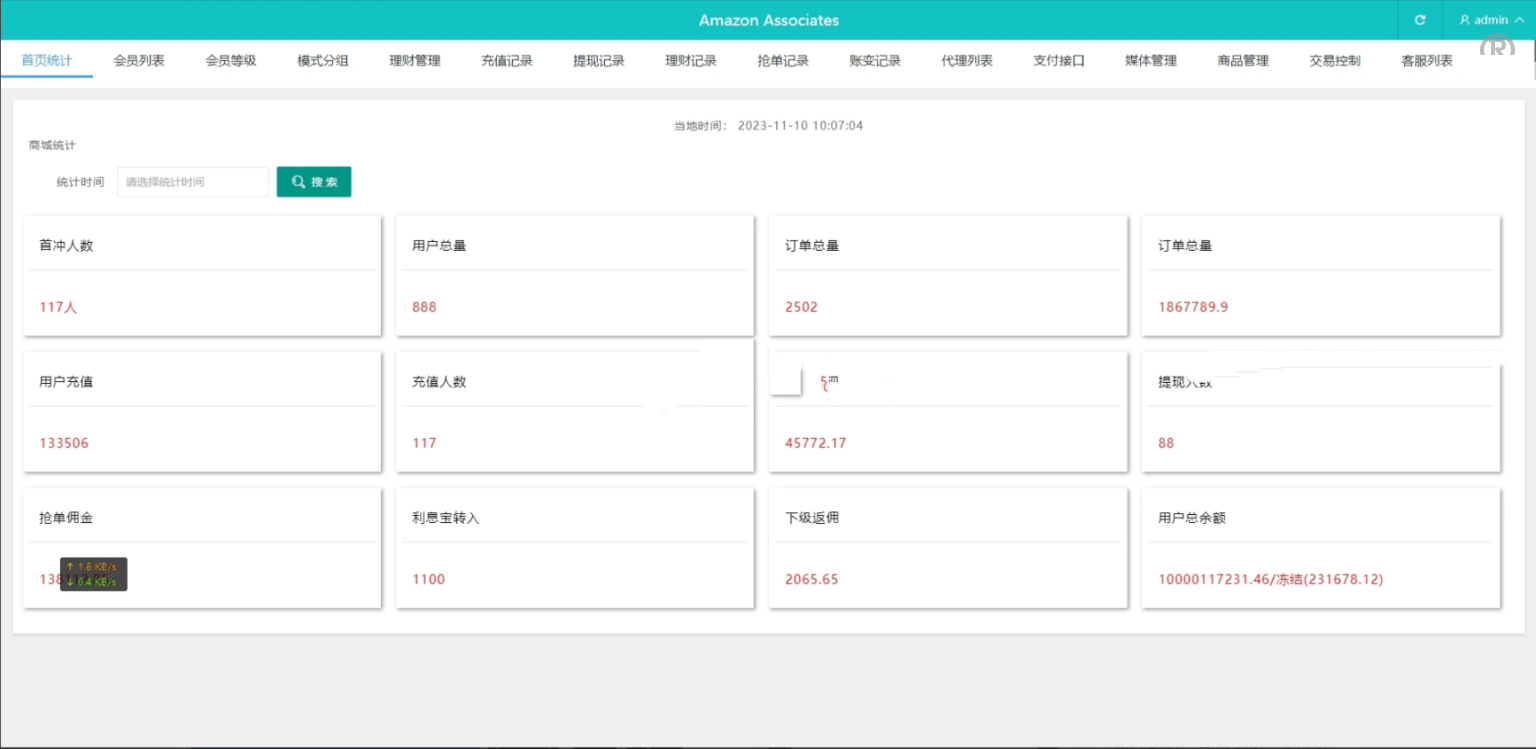Viewport: 1536px width, 749px height.
Task: View the 提现记录 tab
Action: 599,61
